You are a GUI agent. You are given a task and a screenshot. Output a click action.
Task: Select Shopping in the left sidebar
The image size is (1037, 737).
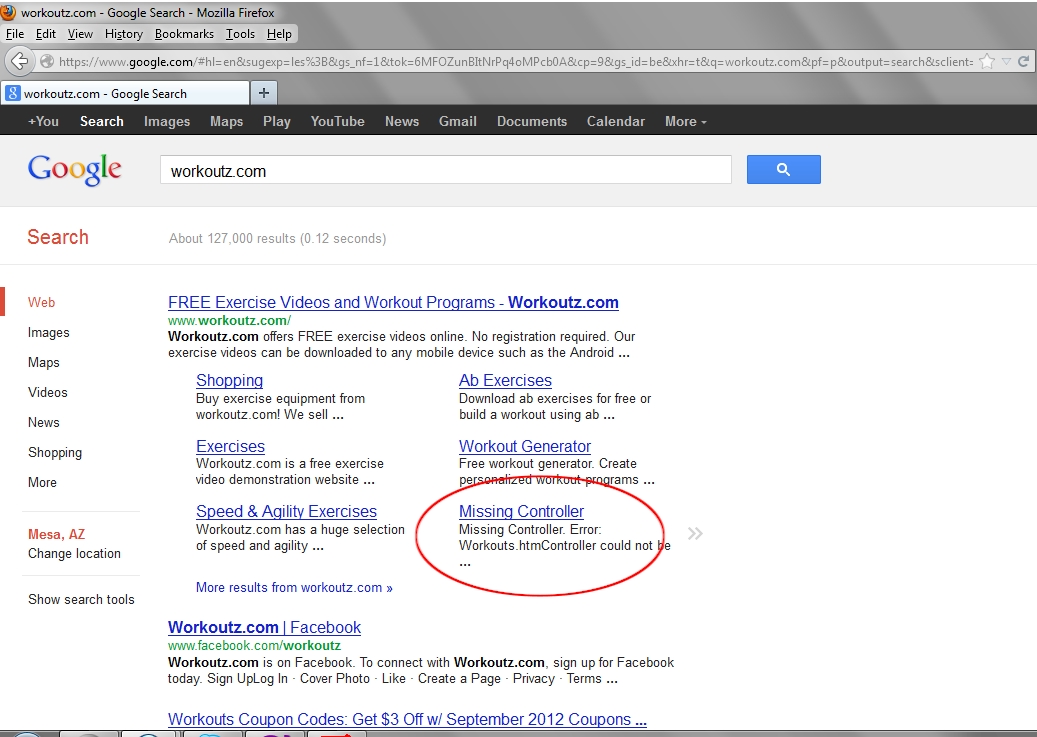point(55,453)
